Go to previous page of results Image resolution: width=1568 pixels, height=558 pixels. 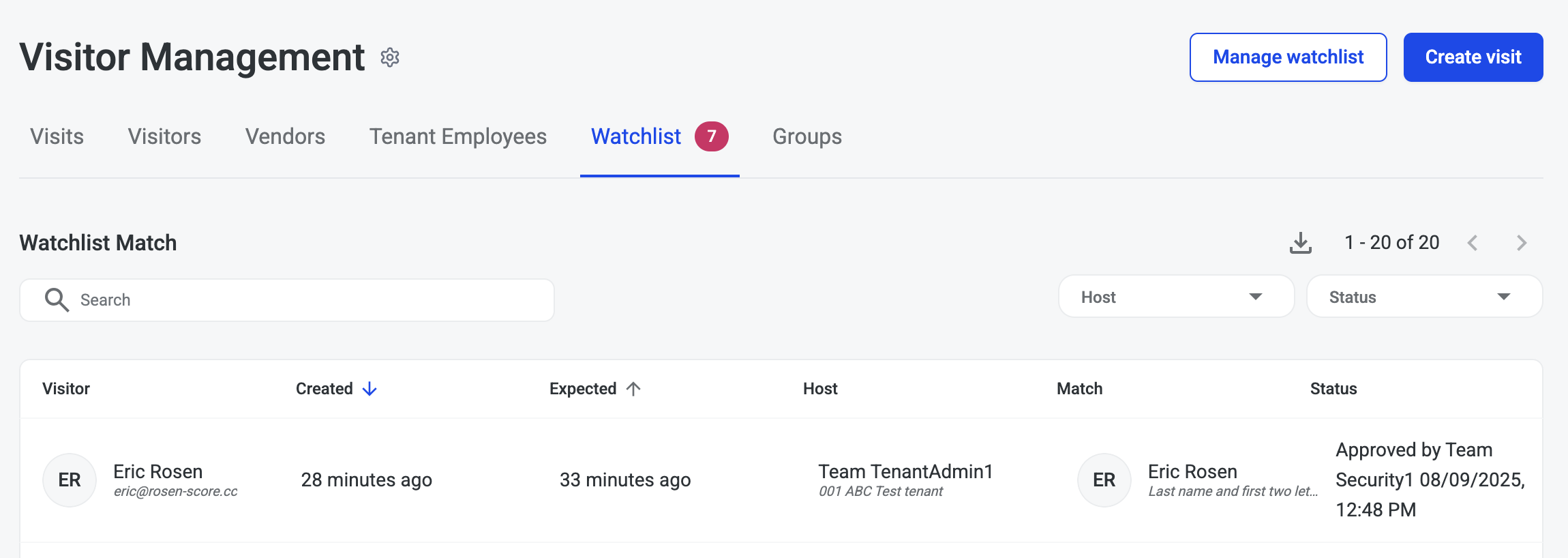[x=1473, y=243]
